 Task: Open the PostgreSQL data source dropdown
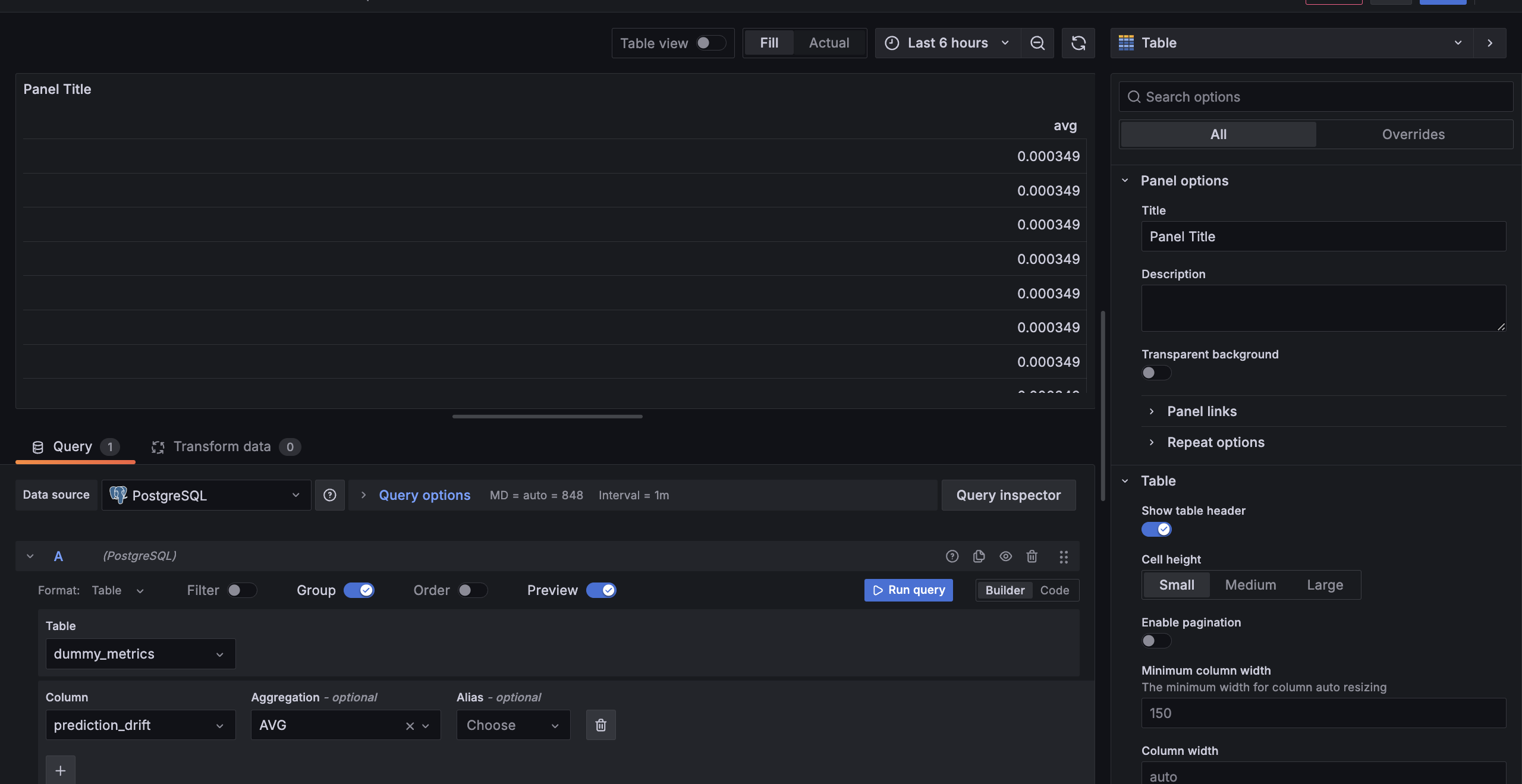(x=206, y=495)
